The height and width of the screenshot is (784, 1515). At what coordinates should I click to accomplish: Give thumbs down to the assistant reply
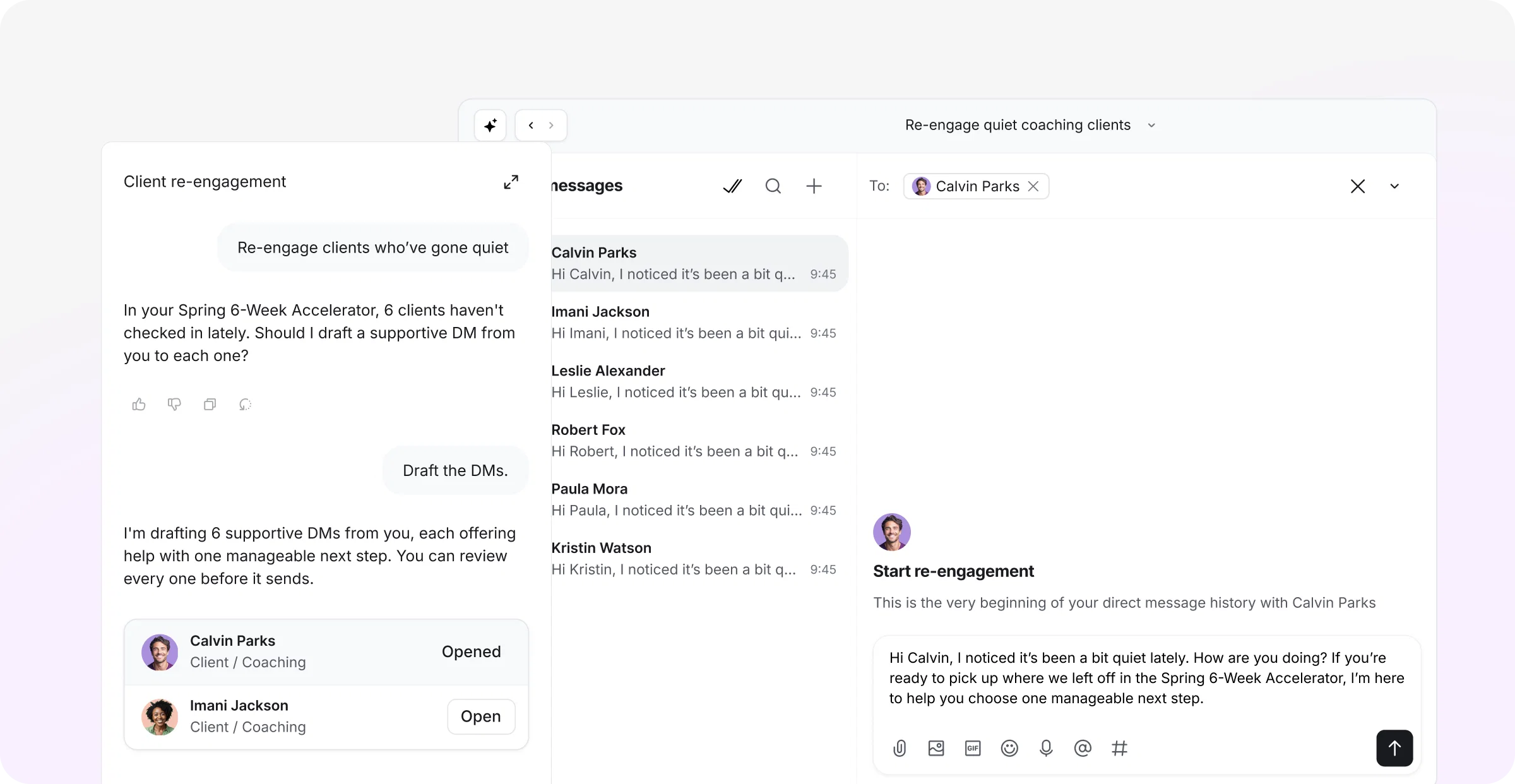174,405
